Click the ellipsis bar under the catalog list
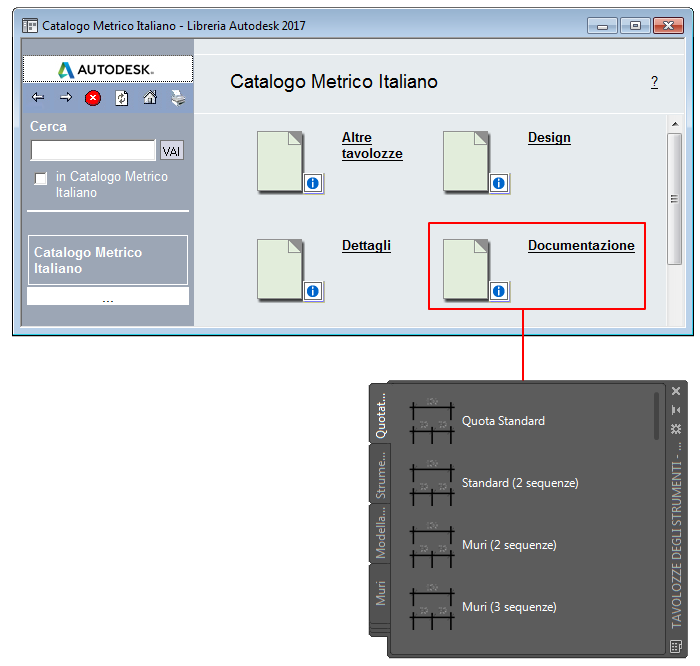The image size is (700, 666). [x=108, y=296]
